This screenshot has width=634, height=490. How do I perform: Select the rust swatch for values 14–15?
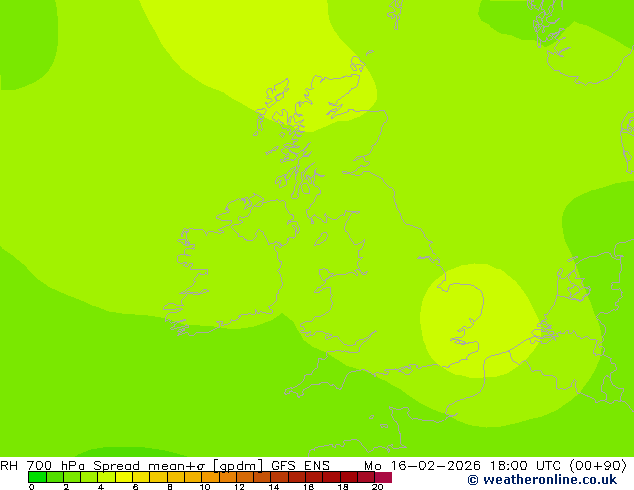[x=280, y=477]
